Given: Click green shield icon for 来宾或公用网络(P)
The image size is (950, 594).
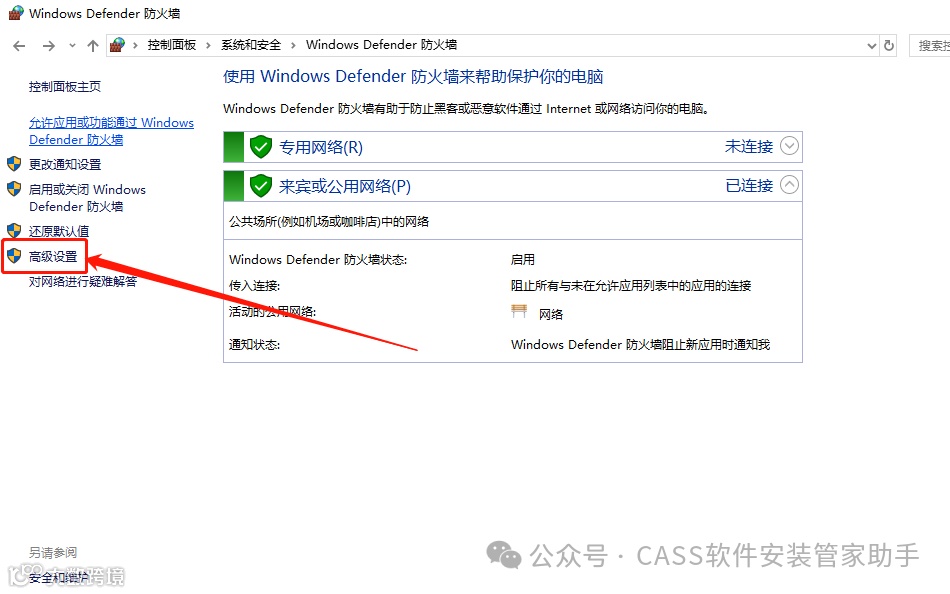Looking at the screenshot, I should tap(261, 185).
